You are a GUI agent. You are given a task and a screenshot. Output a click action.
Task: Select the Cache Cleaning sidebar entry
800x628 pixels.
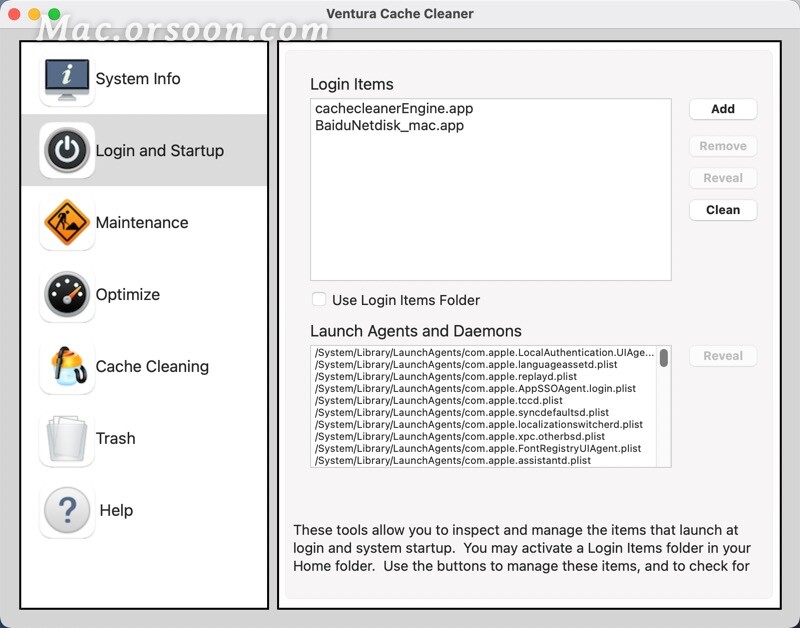(x=151, y=366)
